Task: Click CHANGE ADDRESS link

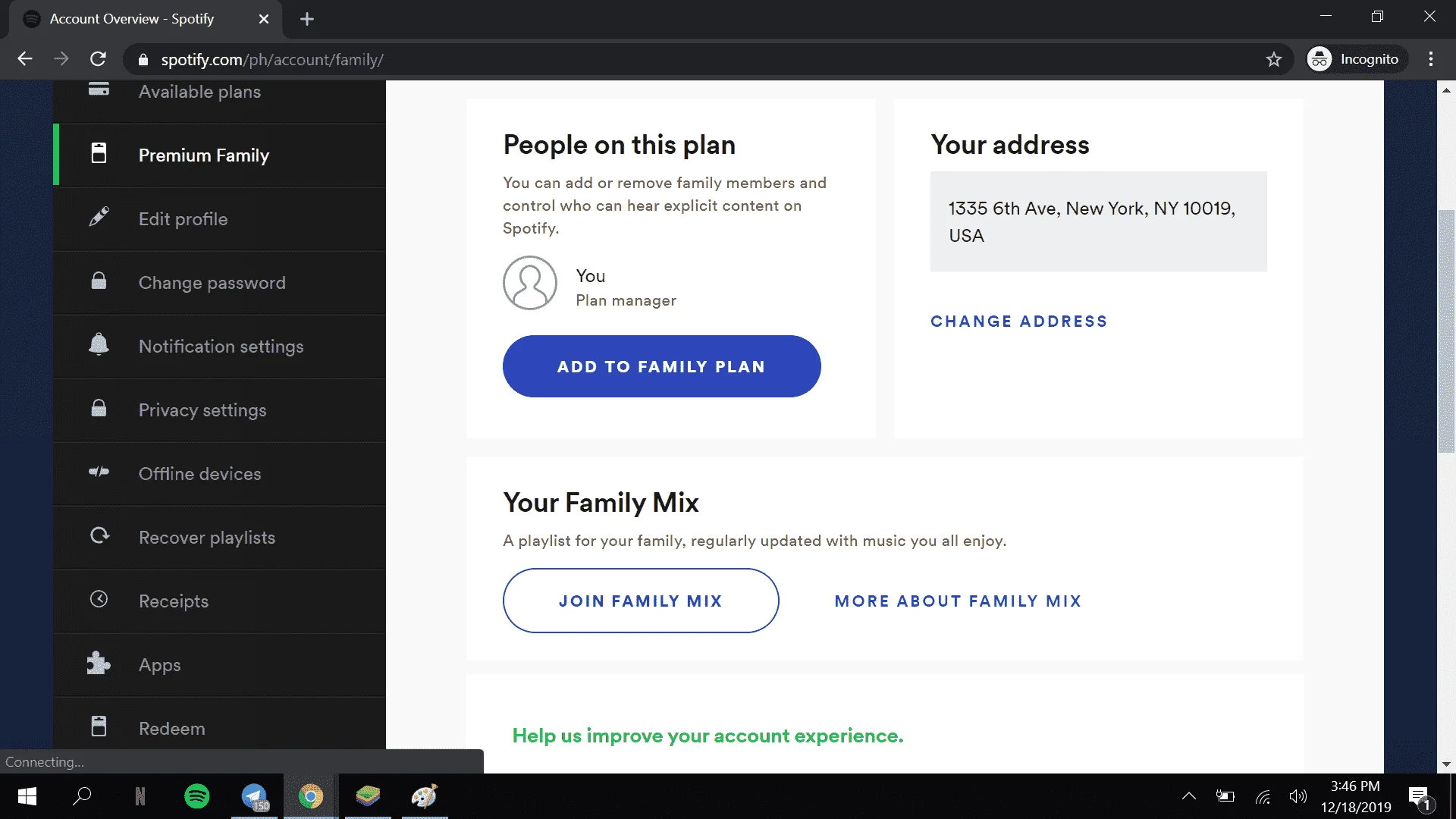Action: [x=1018, y=322]
